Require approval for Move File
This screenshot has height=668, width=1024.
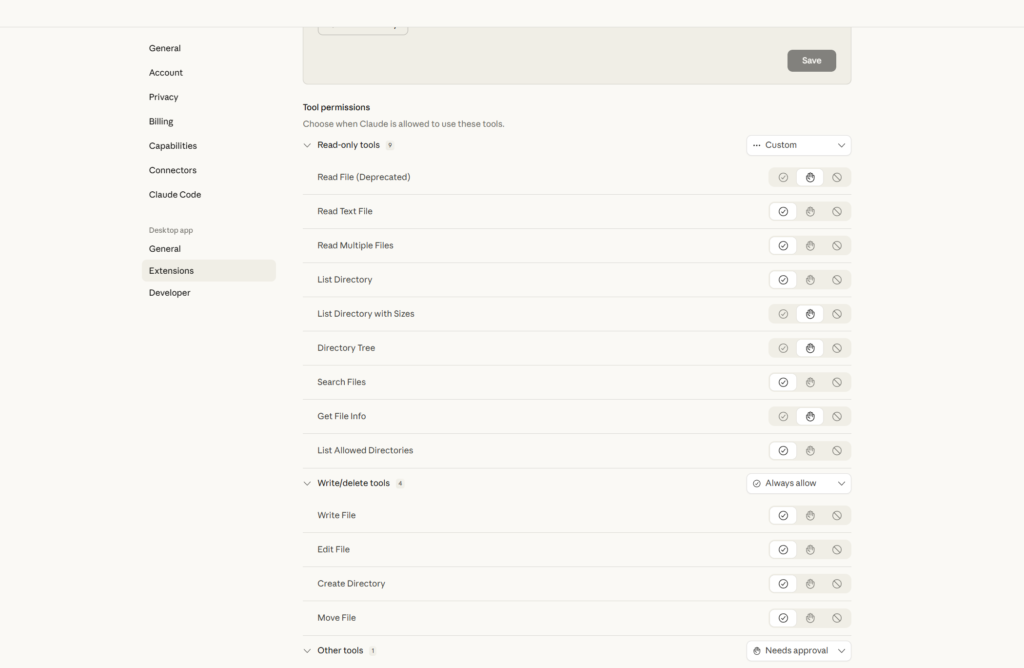(x=810, y=618)
